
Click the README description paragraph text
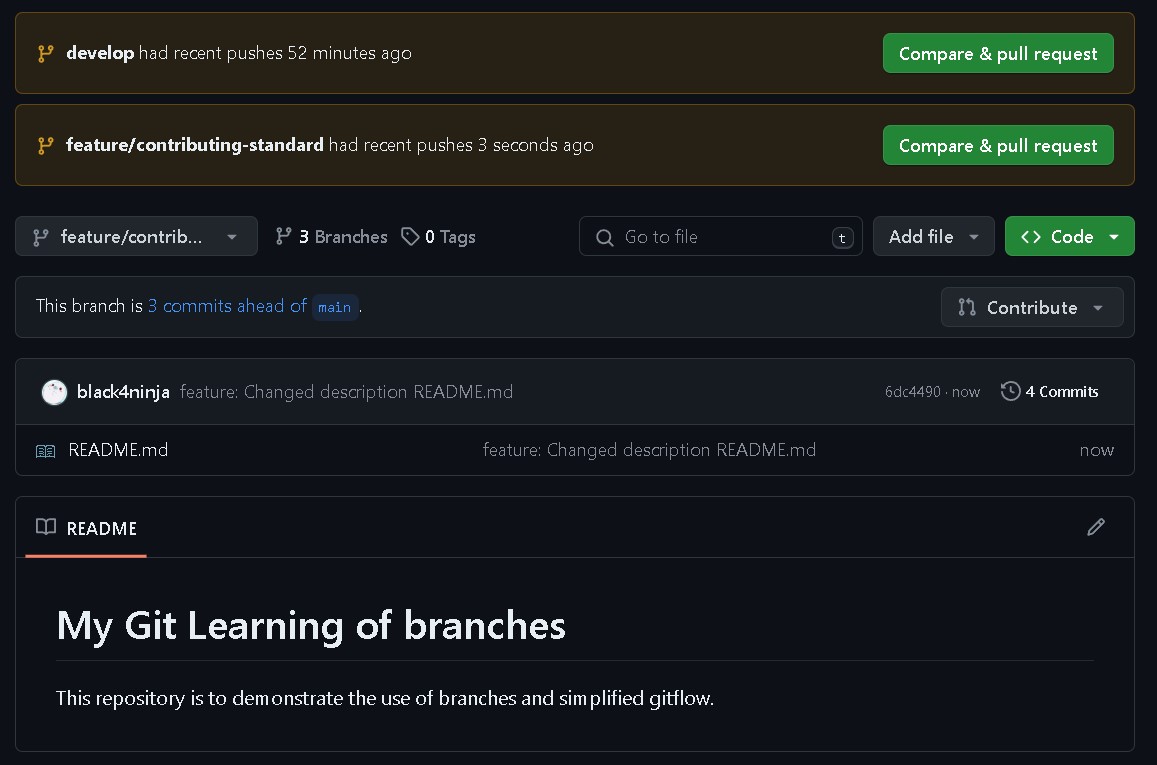click(x=385, y=698)
